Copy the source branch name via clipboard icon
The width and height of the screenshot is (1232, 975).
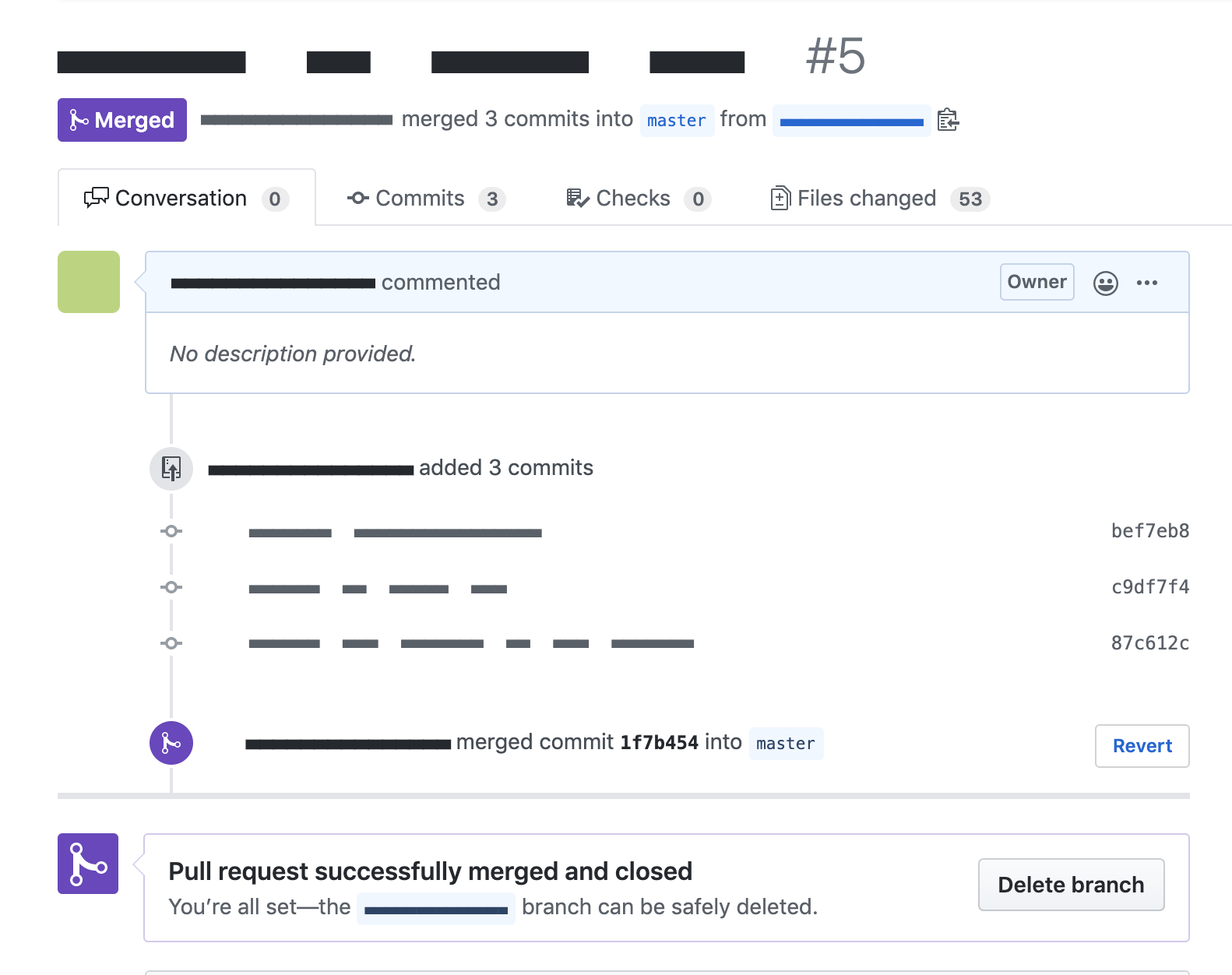click(x=948, y=120)
